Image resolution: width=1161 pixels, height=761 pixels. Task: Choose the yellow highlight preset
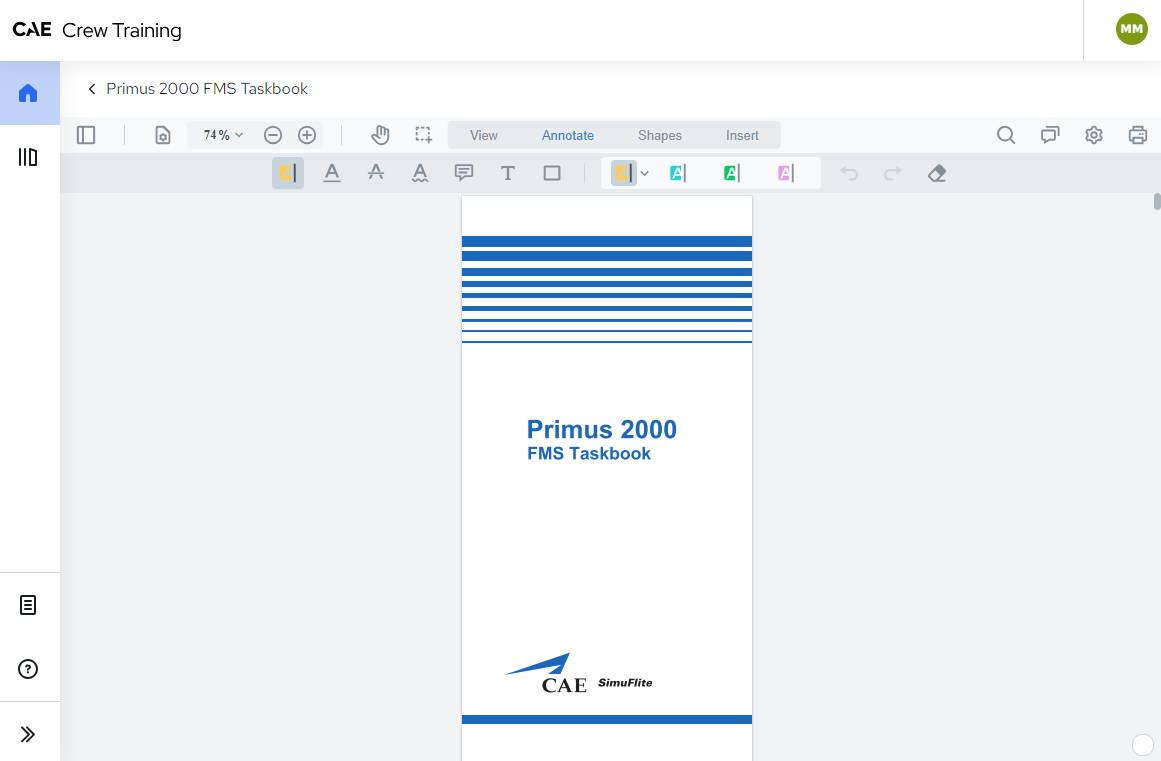[x=623, y=173]
